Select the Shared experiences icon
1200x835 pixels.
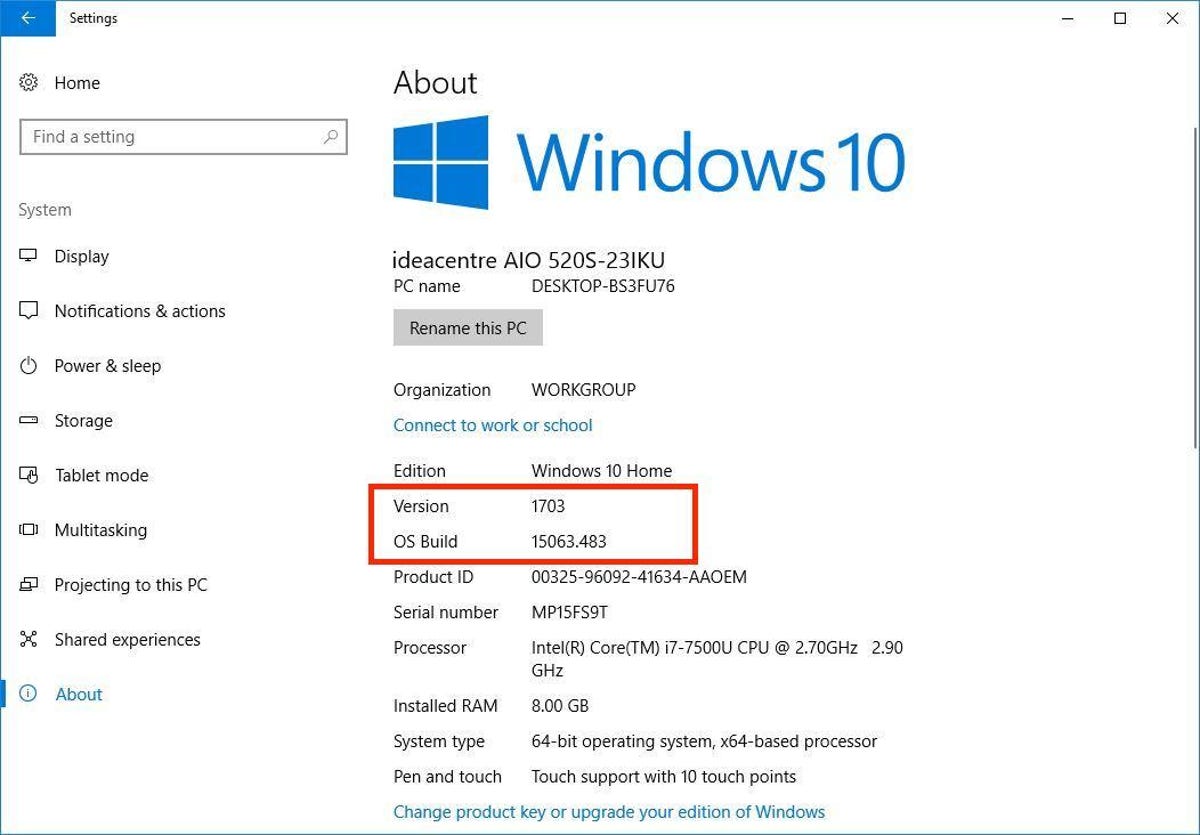[x=30, y=639]
